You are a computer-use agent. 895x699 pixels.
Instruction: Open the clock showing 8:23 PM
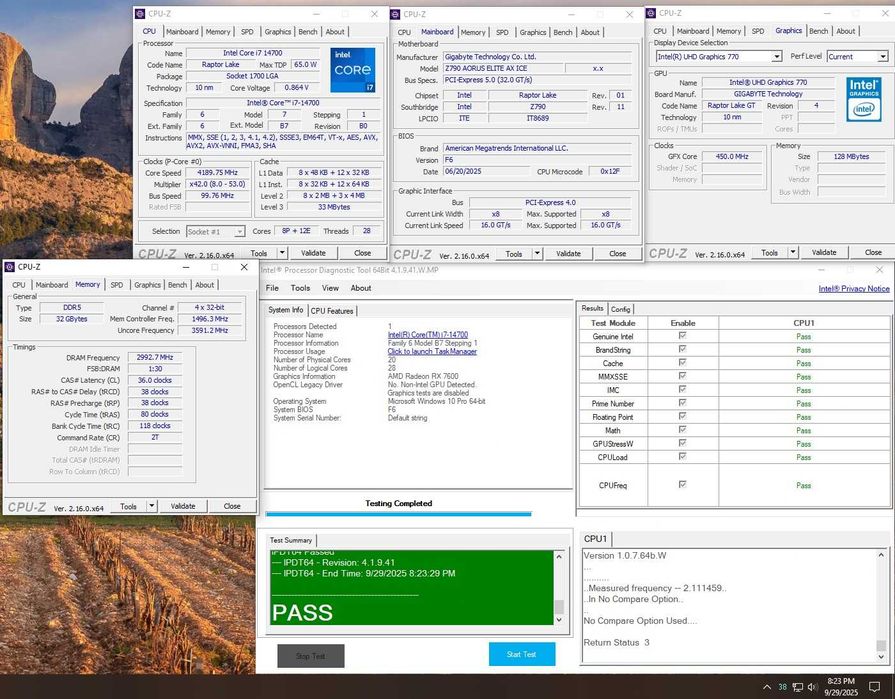click(x=841, y=686)
